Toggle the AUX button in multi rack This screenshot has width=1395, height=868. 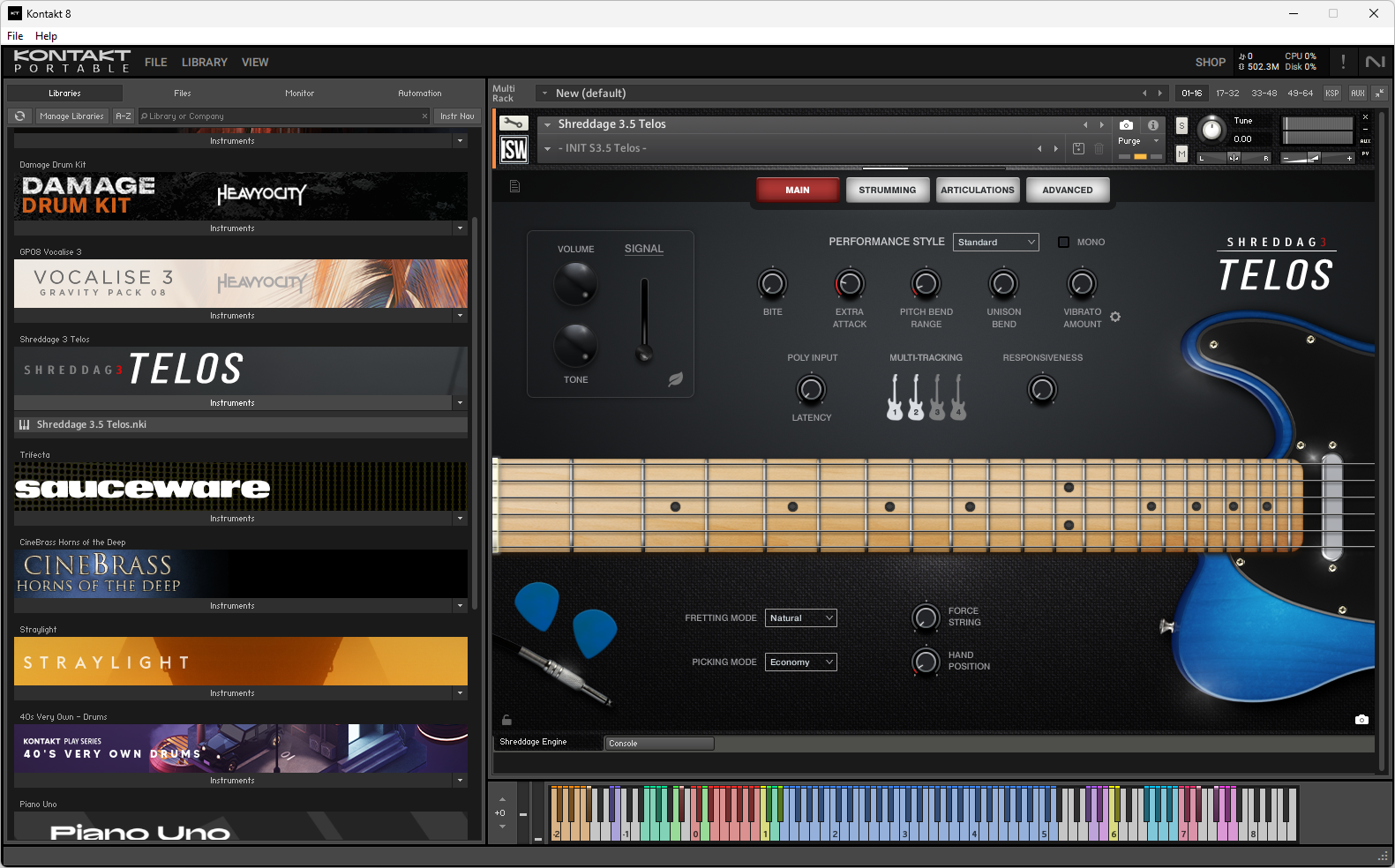point(1357,93)
